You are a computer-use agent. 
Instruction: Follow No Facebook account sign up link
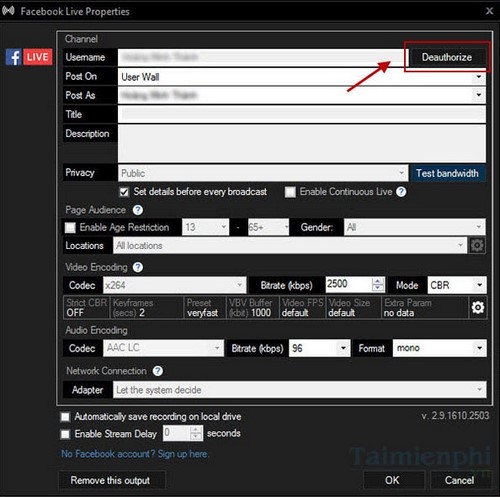[x=135, y=454]
